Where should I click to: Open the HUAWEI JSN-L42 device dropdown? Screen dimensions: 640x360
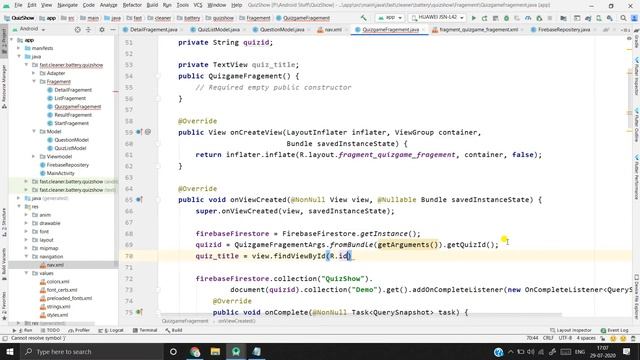coord(437,18)
